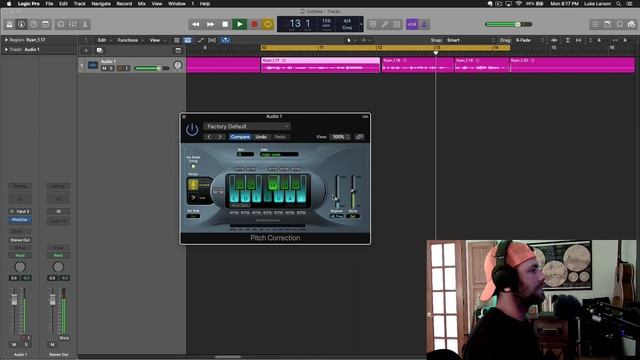640x360 pixels.
Task: Adjust the Response slider in Pitch Correction
Action: (337, 192)
